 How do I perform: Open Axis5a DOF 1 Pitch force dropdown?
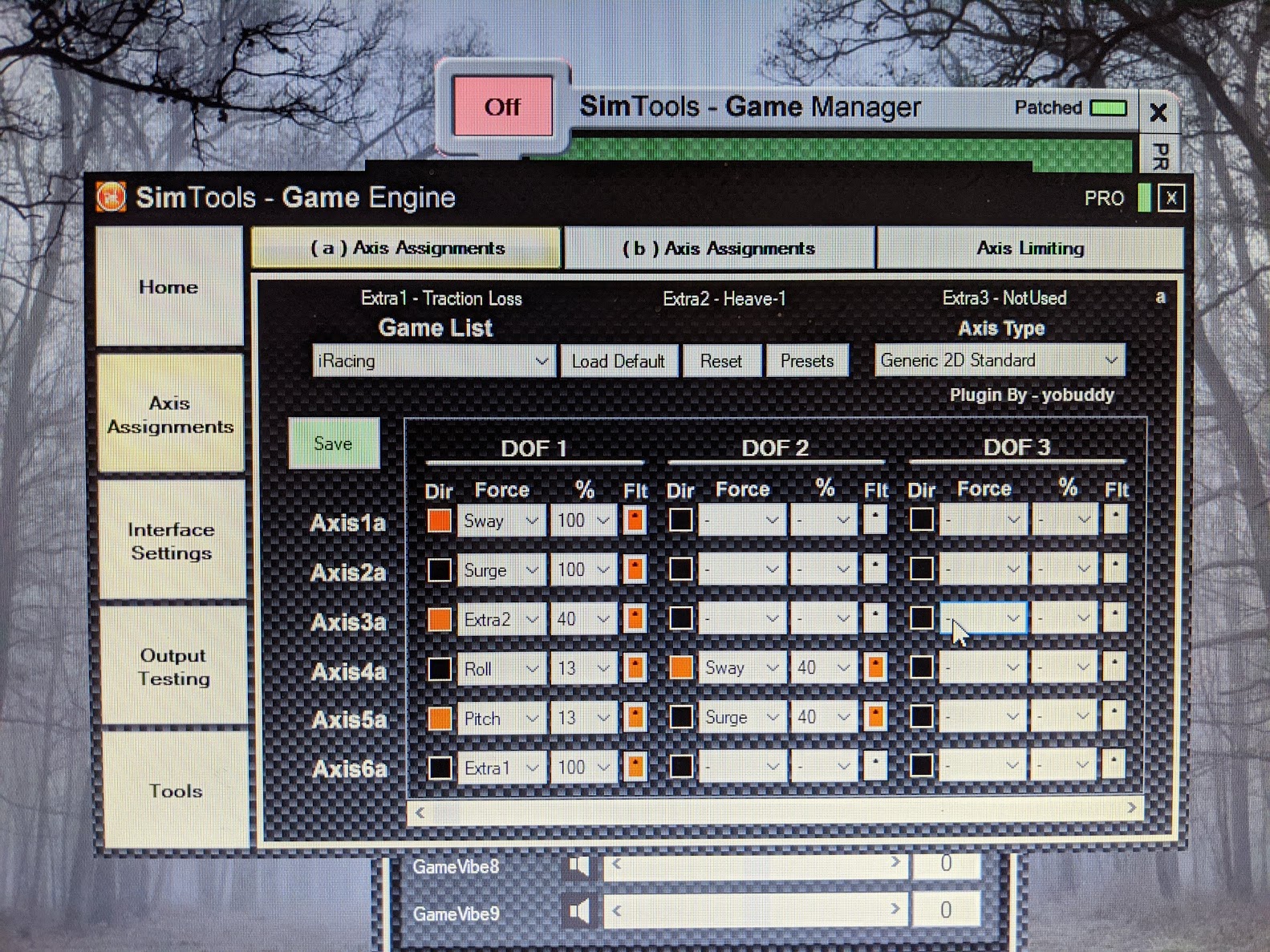(501, 718)
